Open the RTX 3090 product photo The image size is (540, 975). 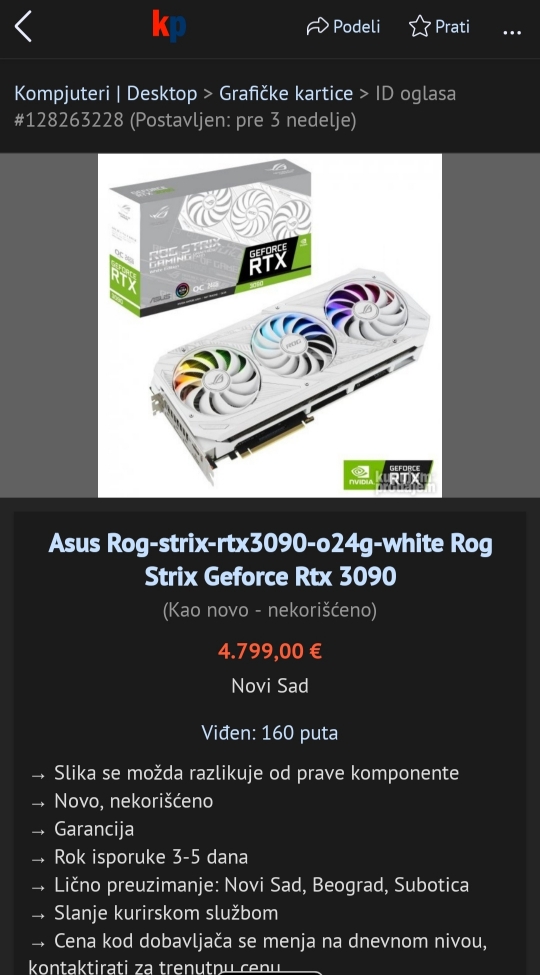tap(270, 325)
